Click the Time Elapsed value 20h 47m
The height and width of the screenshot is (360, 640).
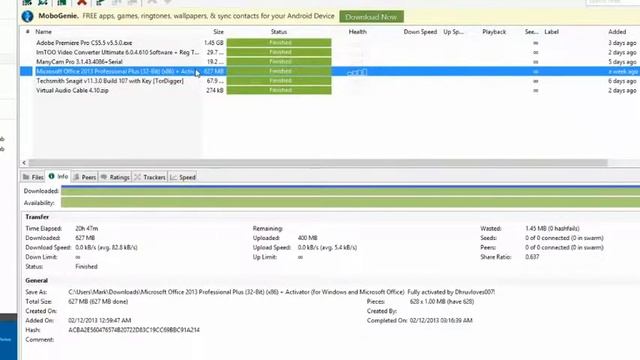(x=87, y=229)
